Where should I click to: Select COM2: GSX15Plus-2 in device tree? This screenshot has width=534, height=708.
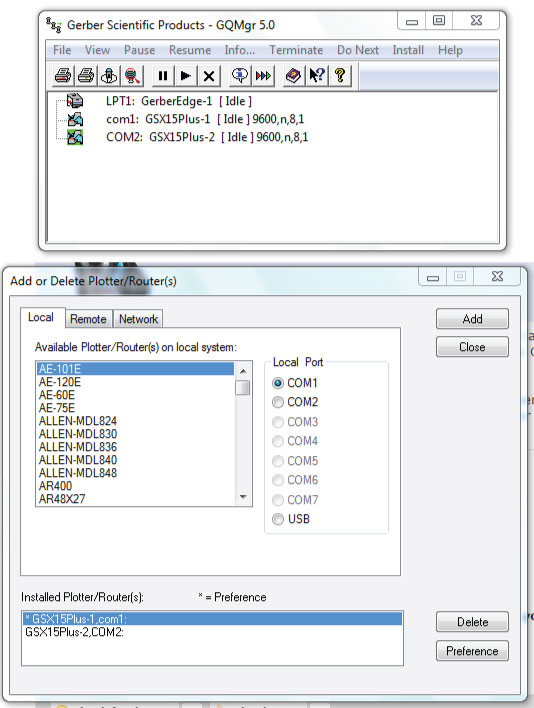click(207, 137)
